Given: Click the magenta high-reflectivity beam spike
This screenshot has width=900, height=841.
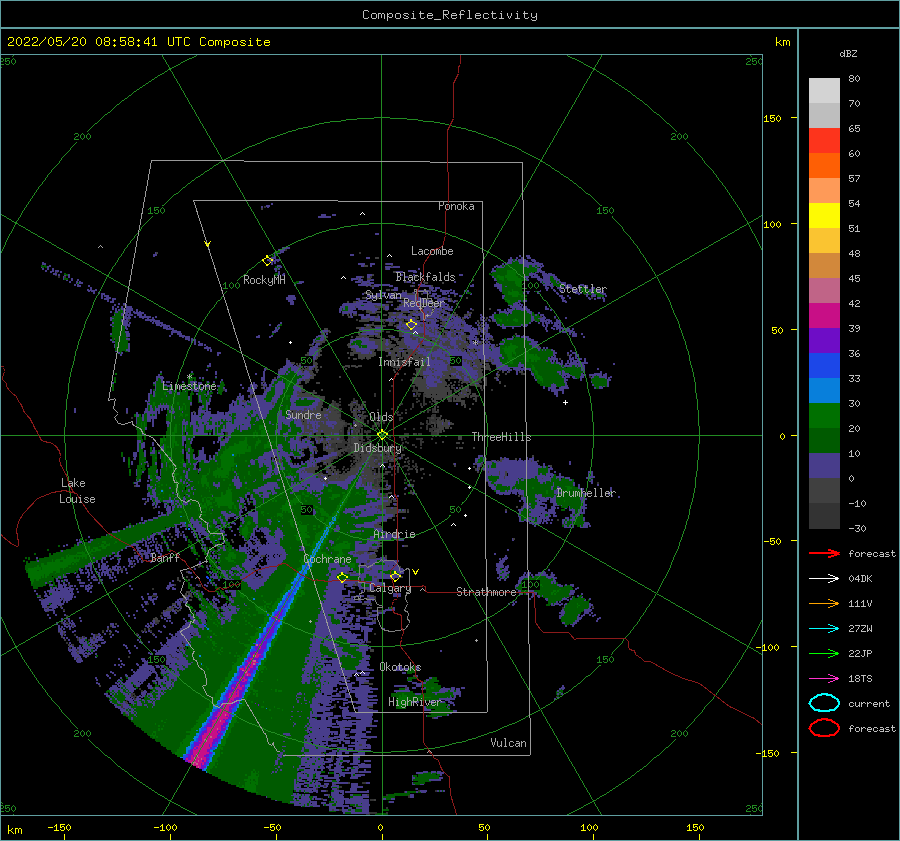Looking at the screenshot, I should tap(232, 695).
